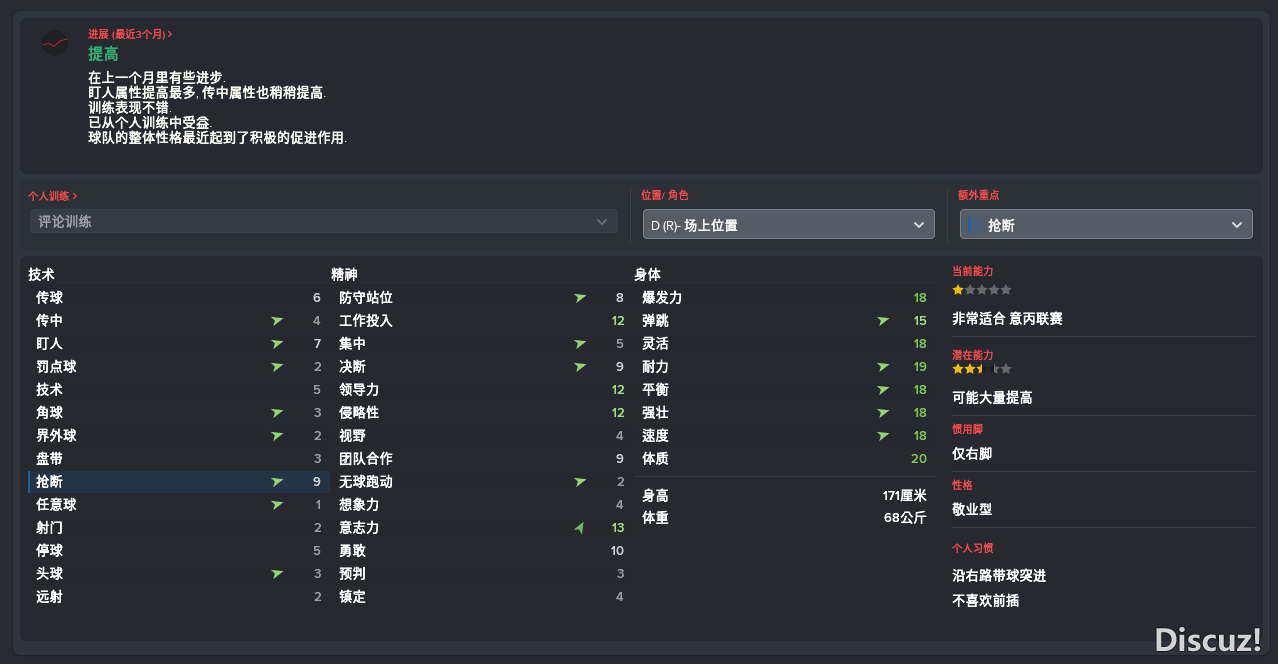The width and height of the screenshot is (1278, 664).
Task: Click the improvement arrow beside 防守站位
Action: pyautogui.click(x=580, y=298)
